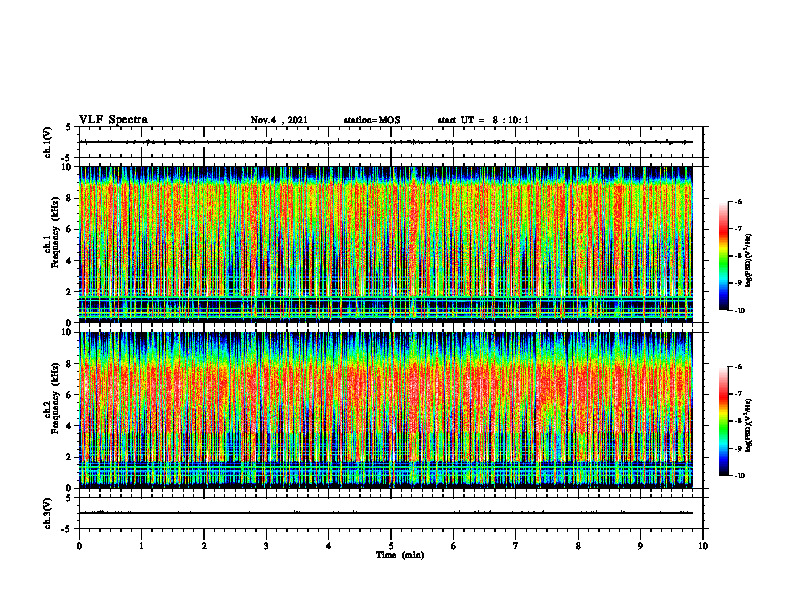Screen dimensions: 792x612
Task: Click the "-10" label on ch.2 colorbar
Action: coord(739,475)
